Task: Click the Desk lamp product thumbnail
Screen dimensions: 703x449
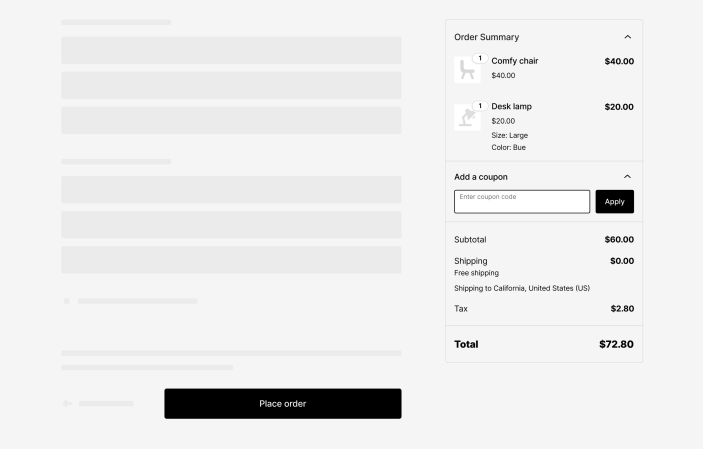Action: coord(466,118)
